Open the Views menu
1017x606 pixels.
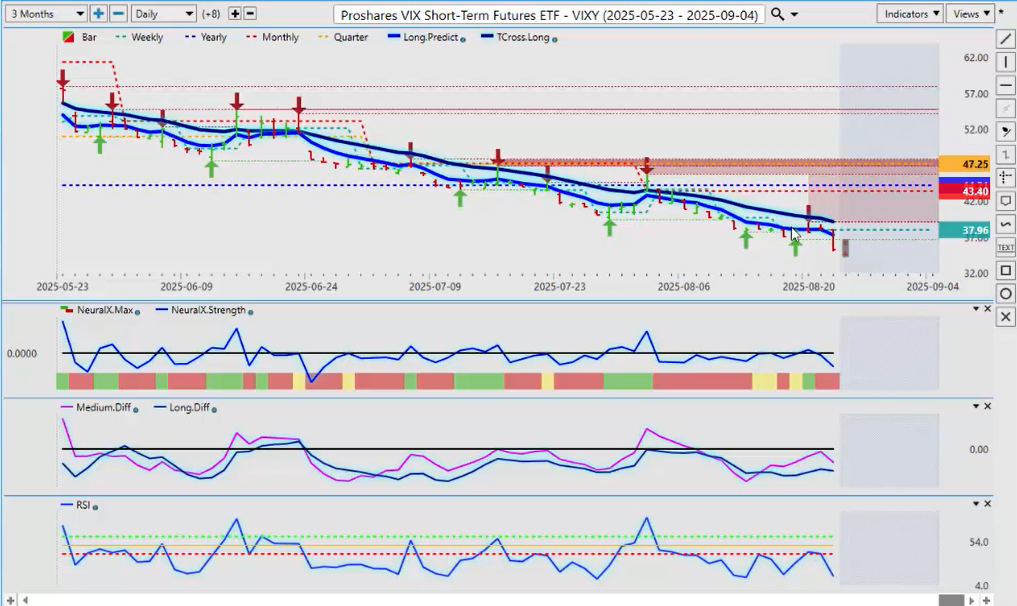tap(970, 14)
